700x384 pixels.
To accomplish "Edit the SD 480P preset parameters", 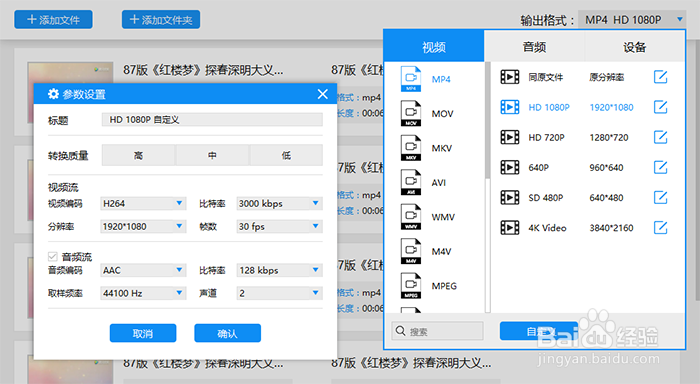I will [x=660, y=197].
